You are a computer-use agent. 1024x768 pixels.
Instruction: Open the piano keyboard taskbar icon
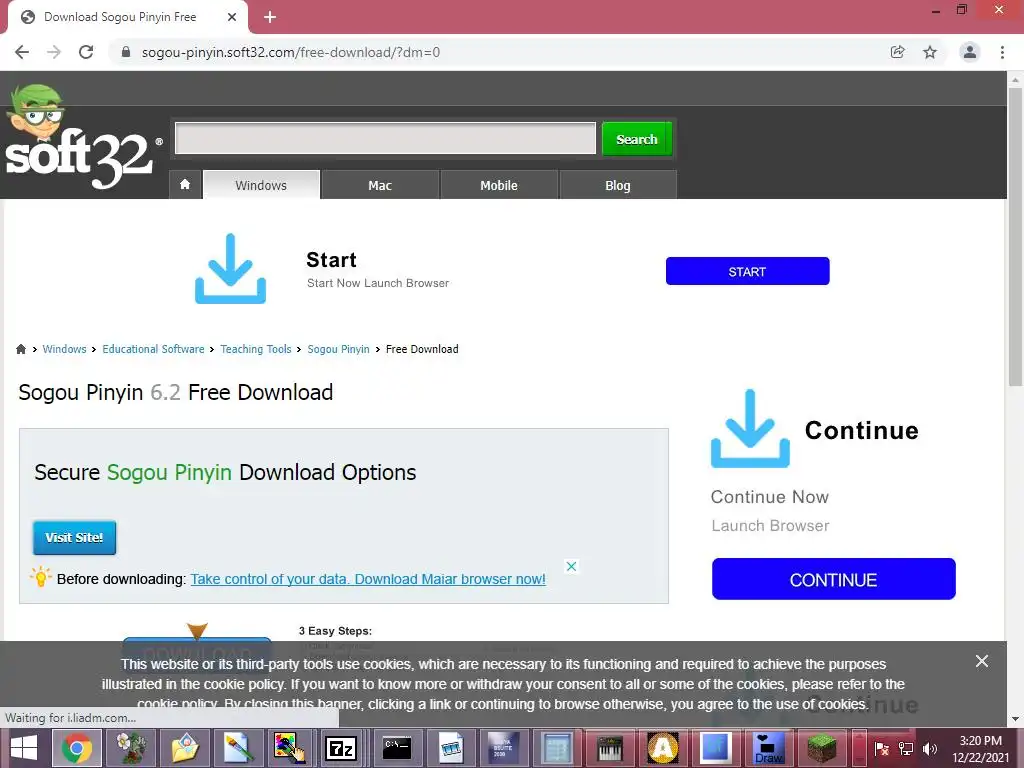(610, 748)
